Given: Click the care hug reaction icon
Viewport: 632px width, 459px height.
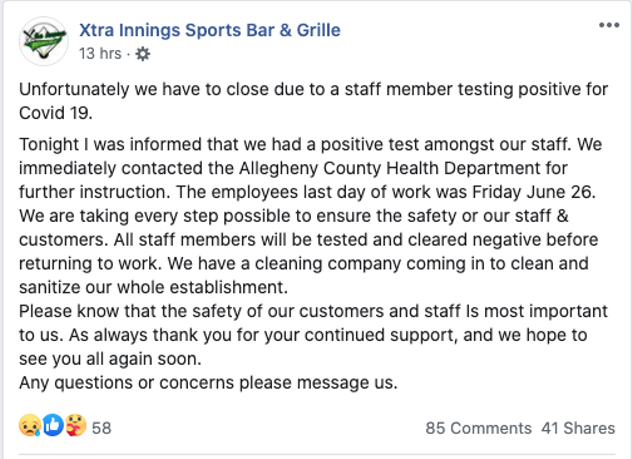Looking at the screenshot, I should [75, 426].
